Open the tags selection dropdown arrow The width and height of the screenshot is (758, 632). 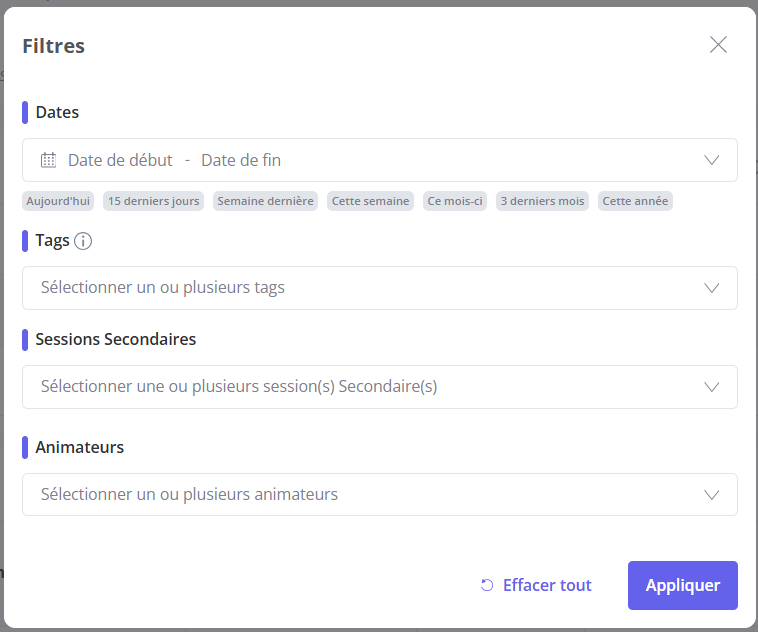point(712,288)
